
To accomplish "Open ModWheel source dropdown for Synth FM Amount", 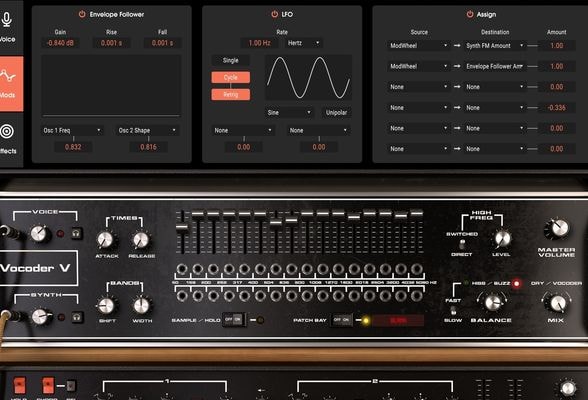I will [418, 46].
